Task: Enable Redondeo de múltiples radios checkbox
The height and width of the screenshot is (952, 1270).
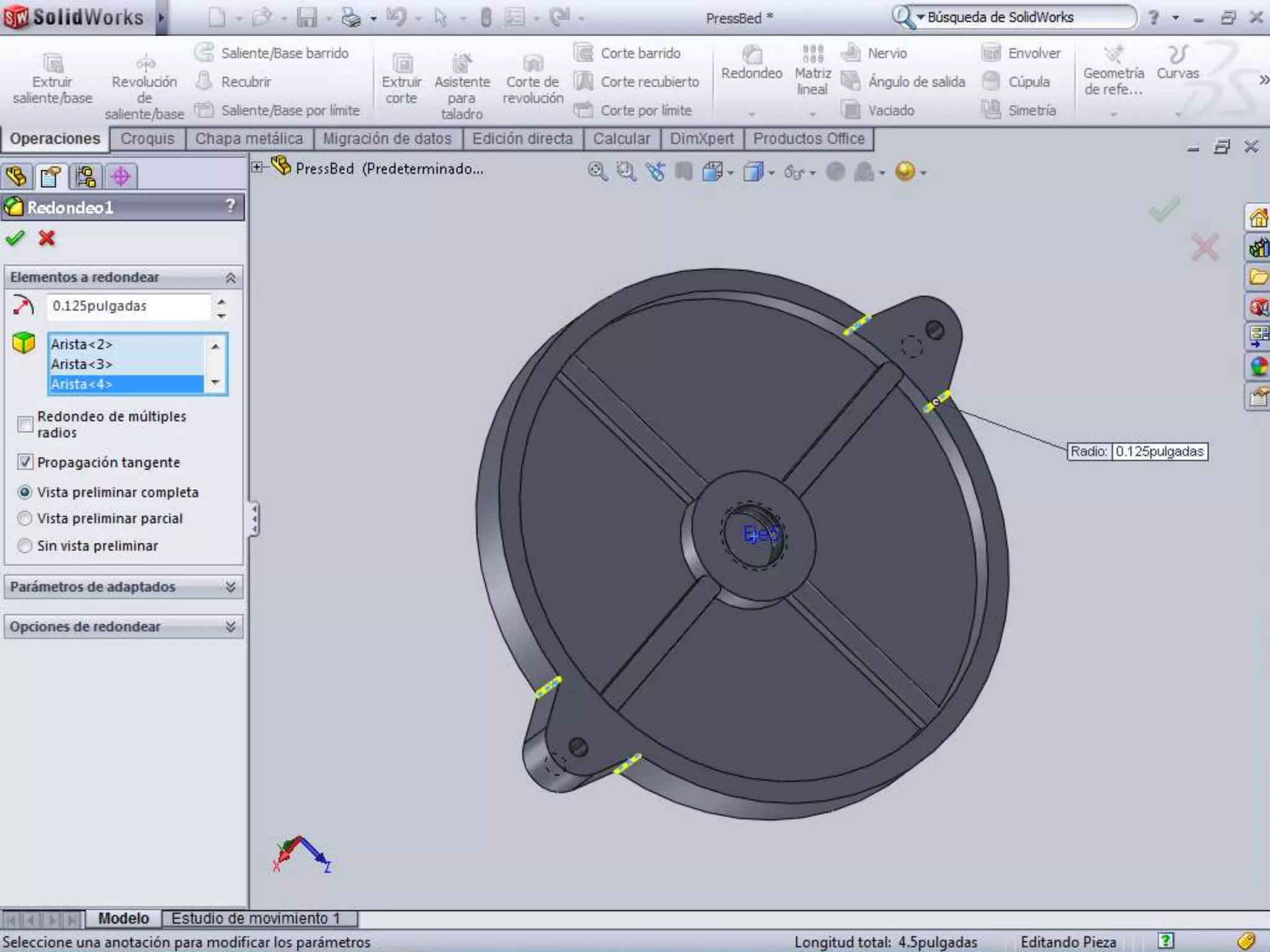Action: 25,425
